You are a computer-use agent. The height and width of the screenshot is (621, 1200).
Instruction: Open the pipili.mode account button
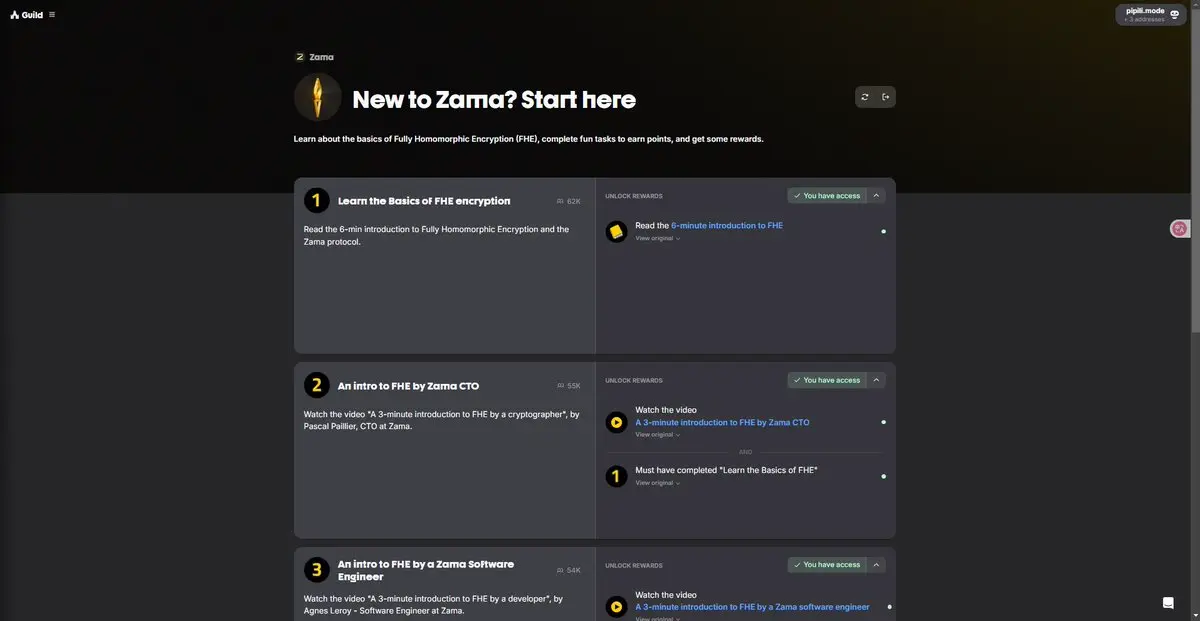1151,14
